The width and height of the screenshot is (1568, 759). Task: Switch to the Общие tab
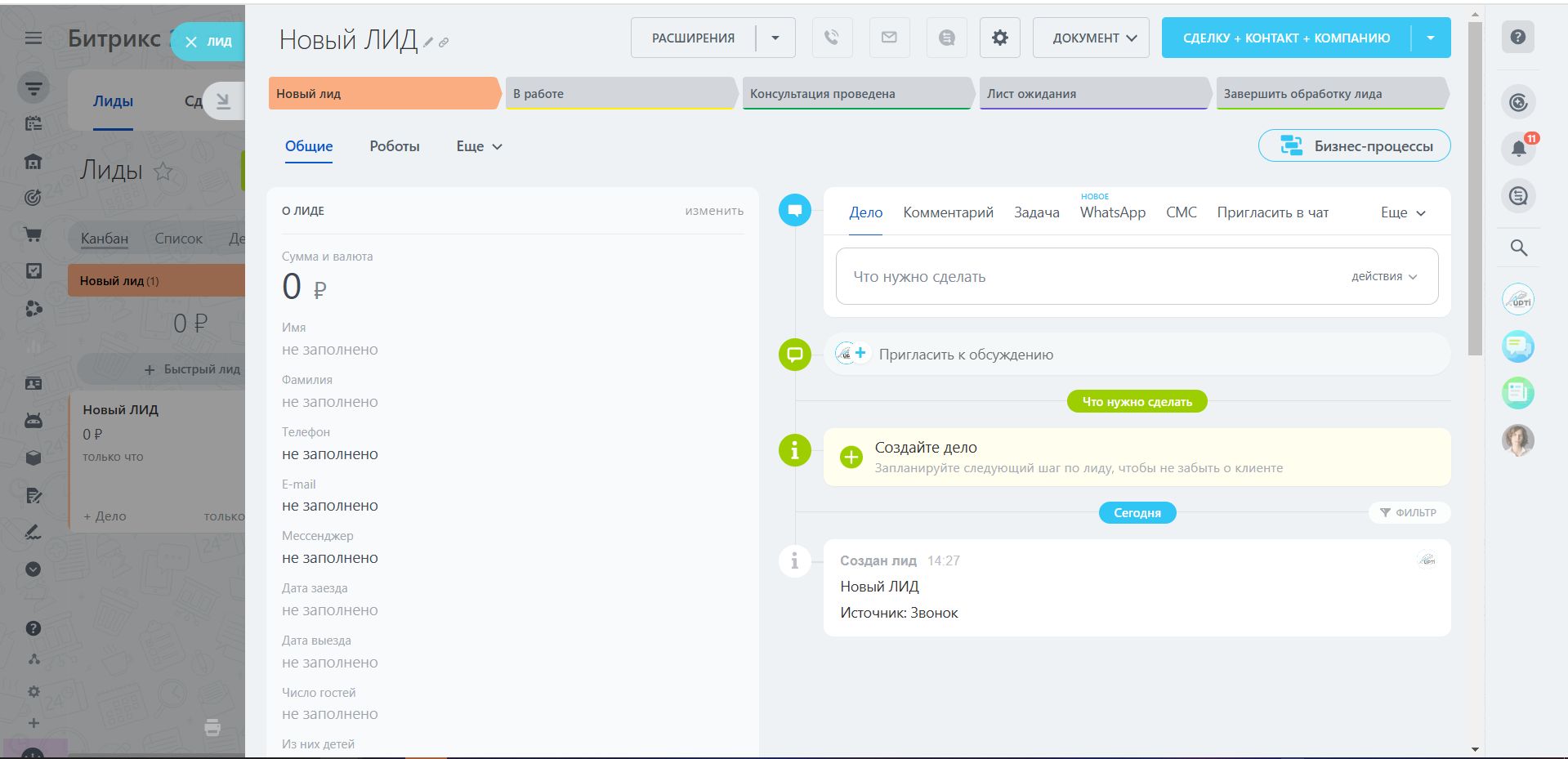pos(309,146)
